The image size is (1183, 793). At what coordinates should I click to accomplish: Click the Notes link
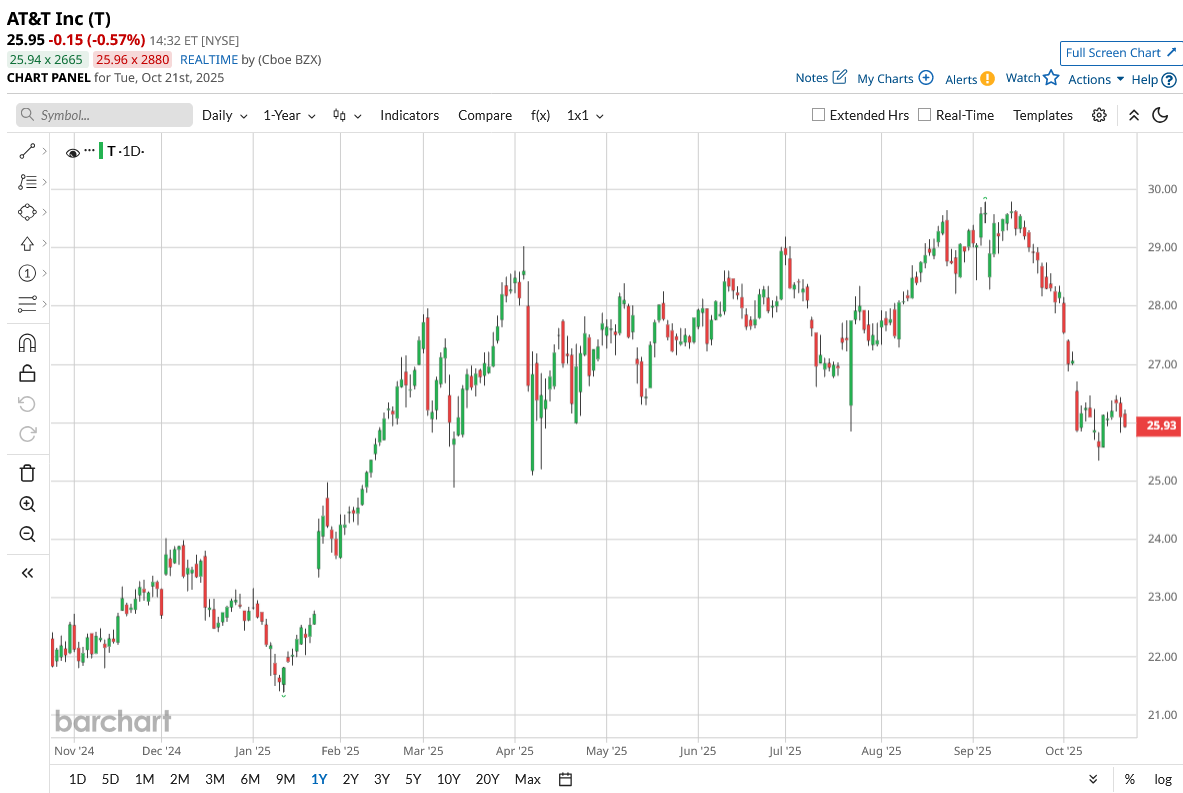coord(811,78)
